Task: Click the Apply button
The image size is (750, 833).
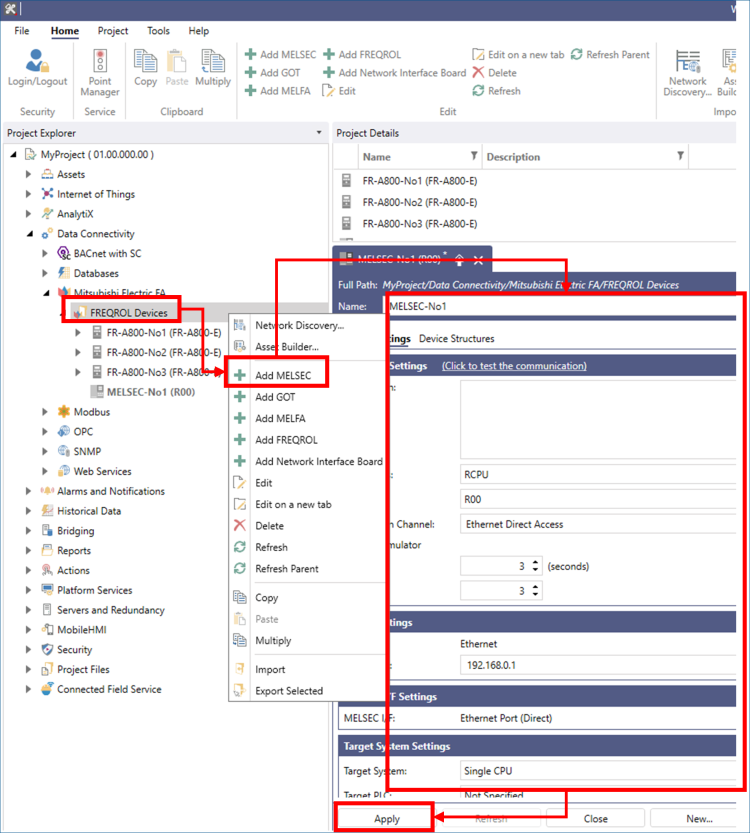Action: [x=387, y=819]
